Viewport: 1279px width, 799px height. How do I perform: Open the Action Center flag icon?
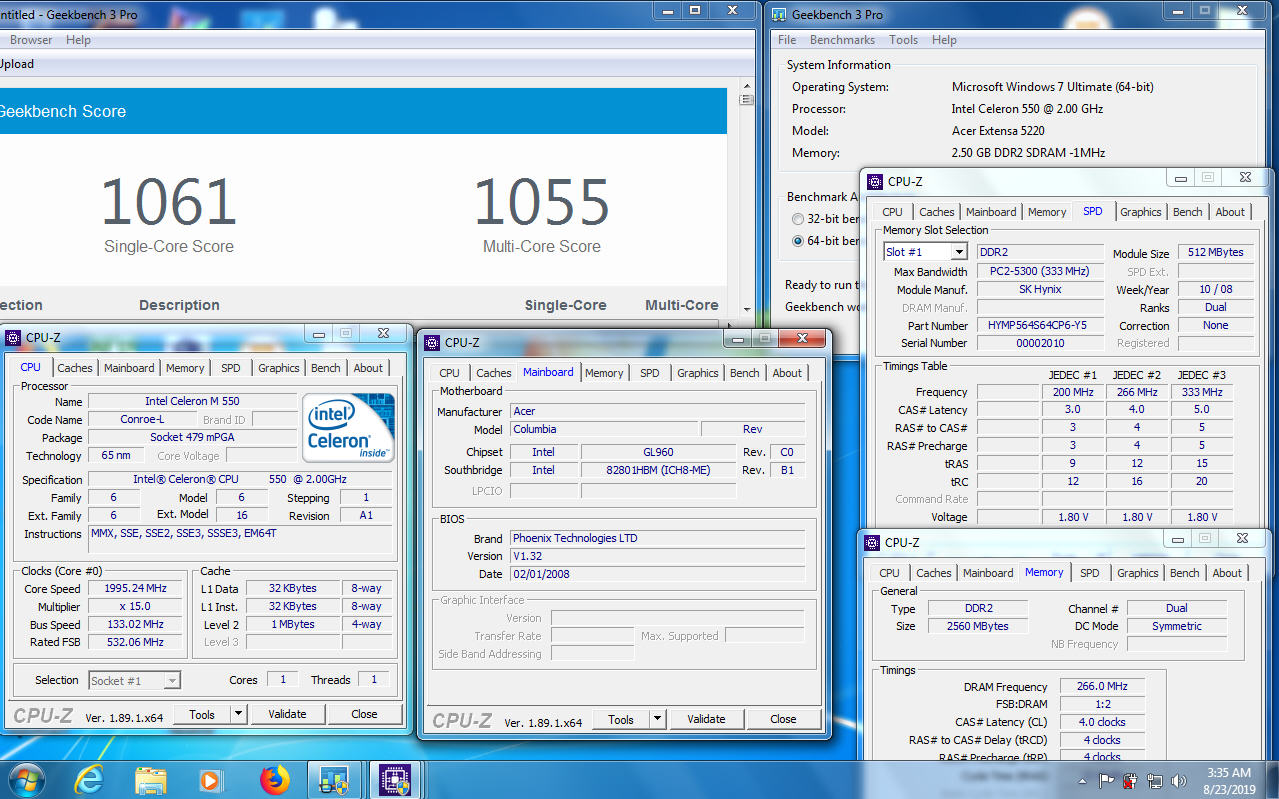pyautogui.click(x=1107, y=780)
